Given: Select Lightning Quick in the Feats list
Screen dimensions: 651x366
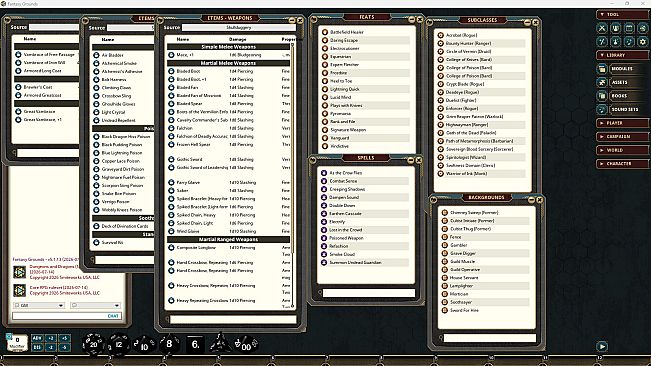Looking at the screenshot, I should [x=345, y=89].
